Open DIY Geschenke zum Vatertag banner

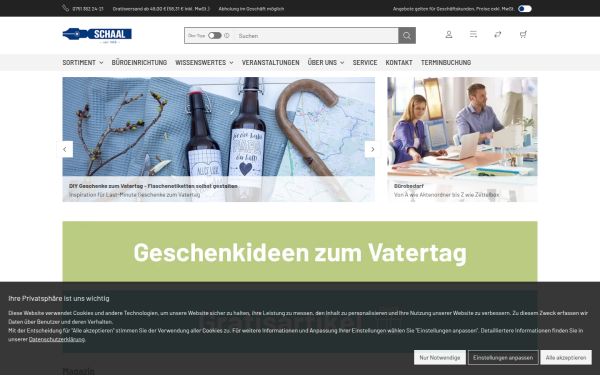pyautogui.click(x=218, y=139)
